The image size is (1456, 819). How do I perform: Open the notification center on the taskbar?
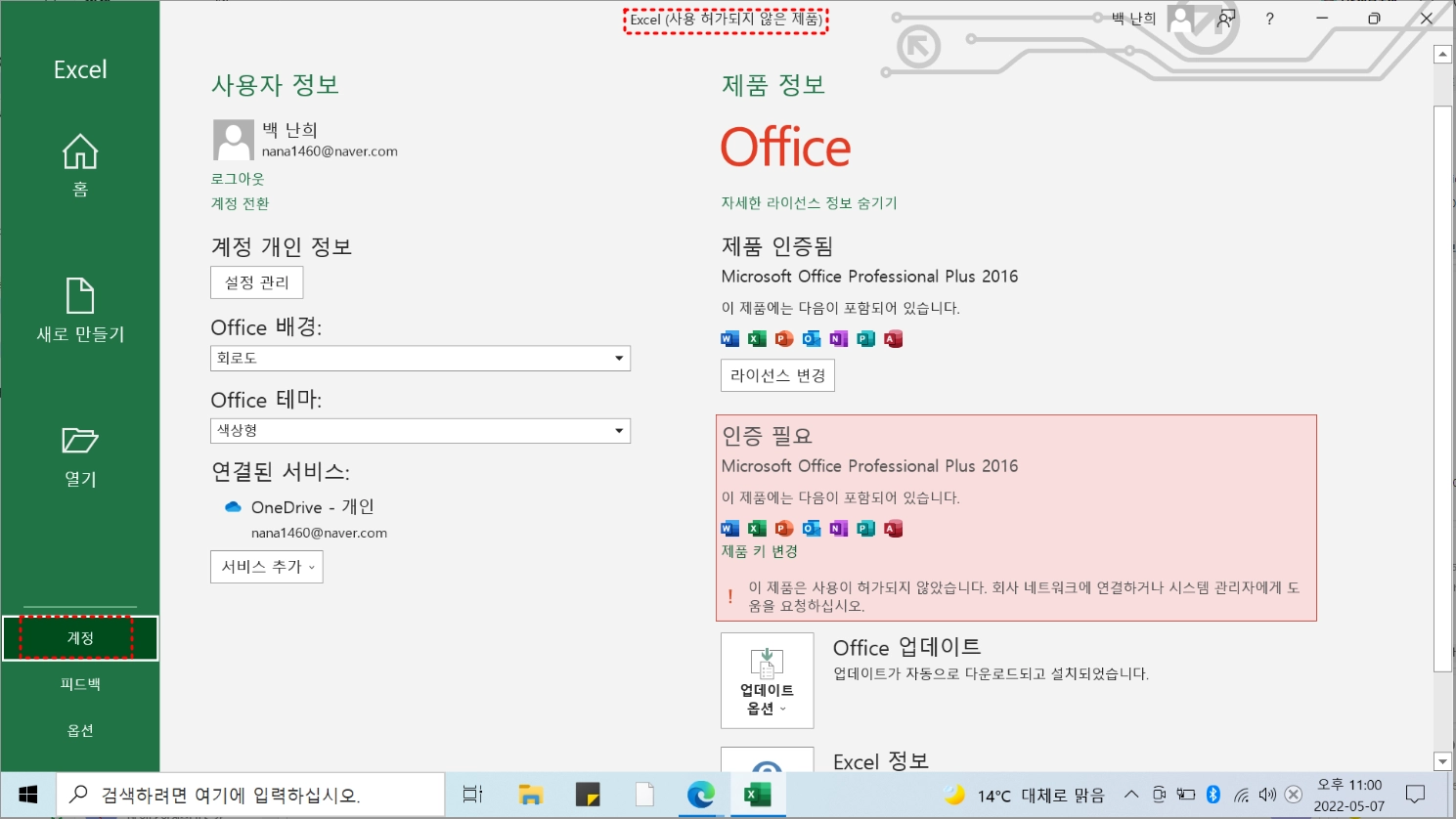tap(1415, 795)
